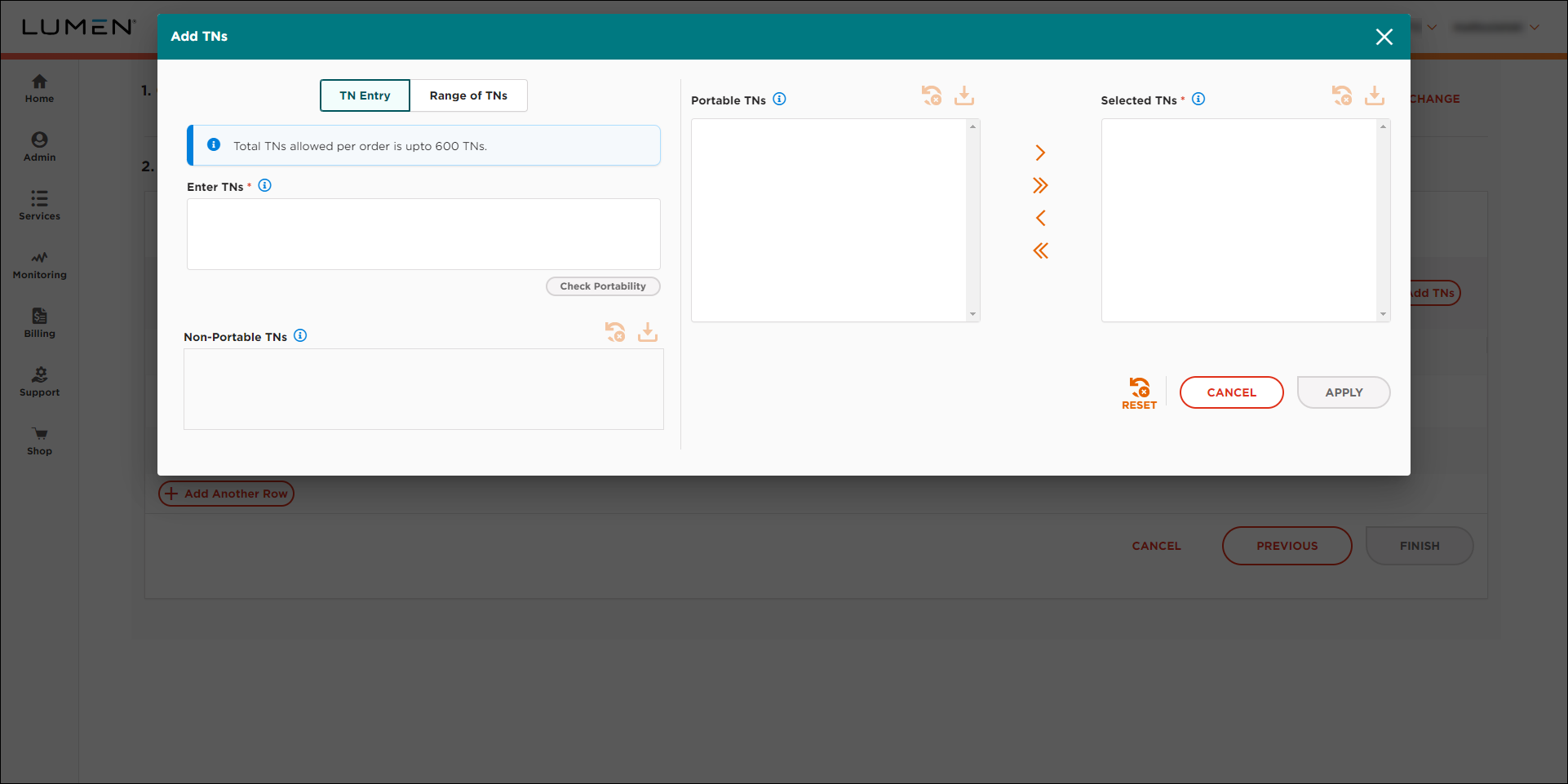Click inside the Enter TNs text area

[x=423, y=234]
